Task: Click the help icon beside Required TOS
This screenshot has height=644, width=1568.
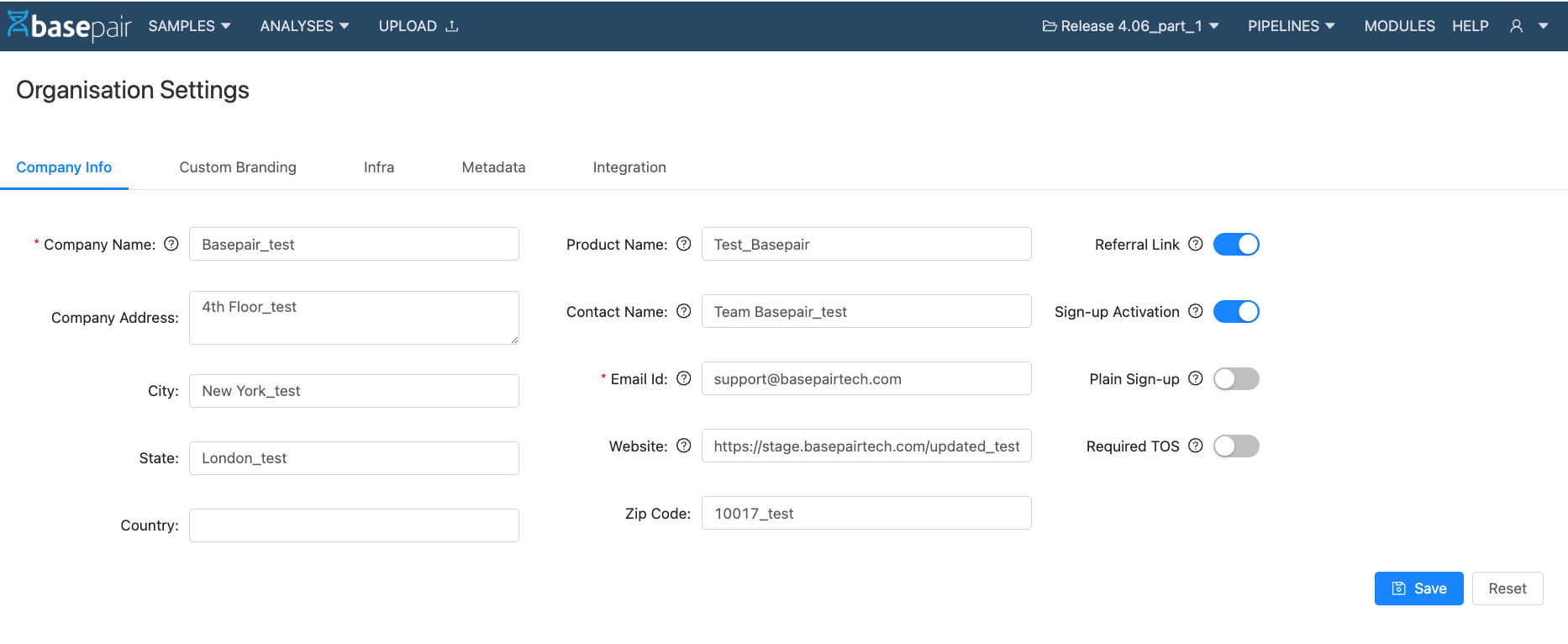Action: tap(1196, 446)
